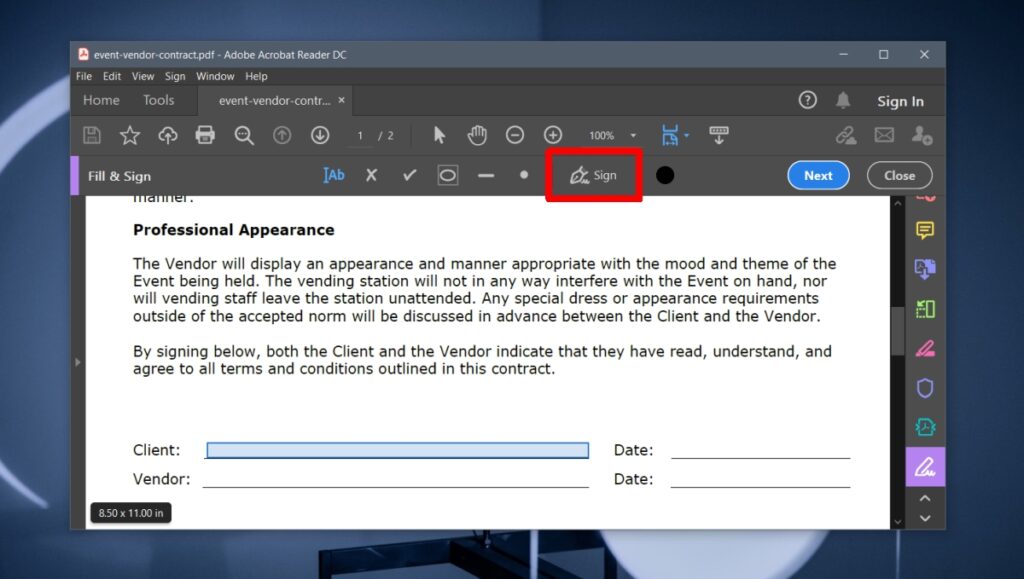Screen dimensions: 1024x579
Task: Select the dot annotation tool
Action: coord(524,175)
